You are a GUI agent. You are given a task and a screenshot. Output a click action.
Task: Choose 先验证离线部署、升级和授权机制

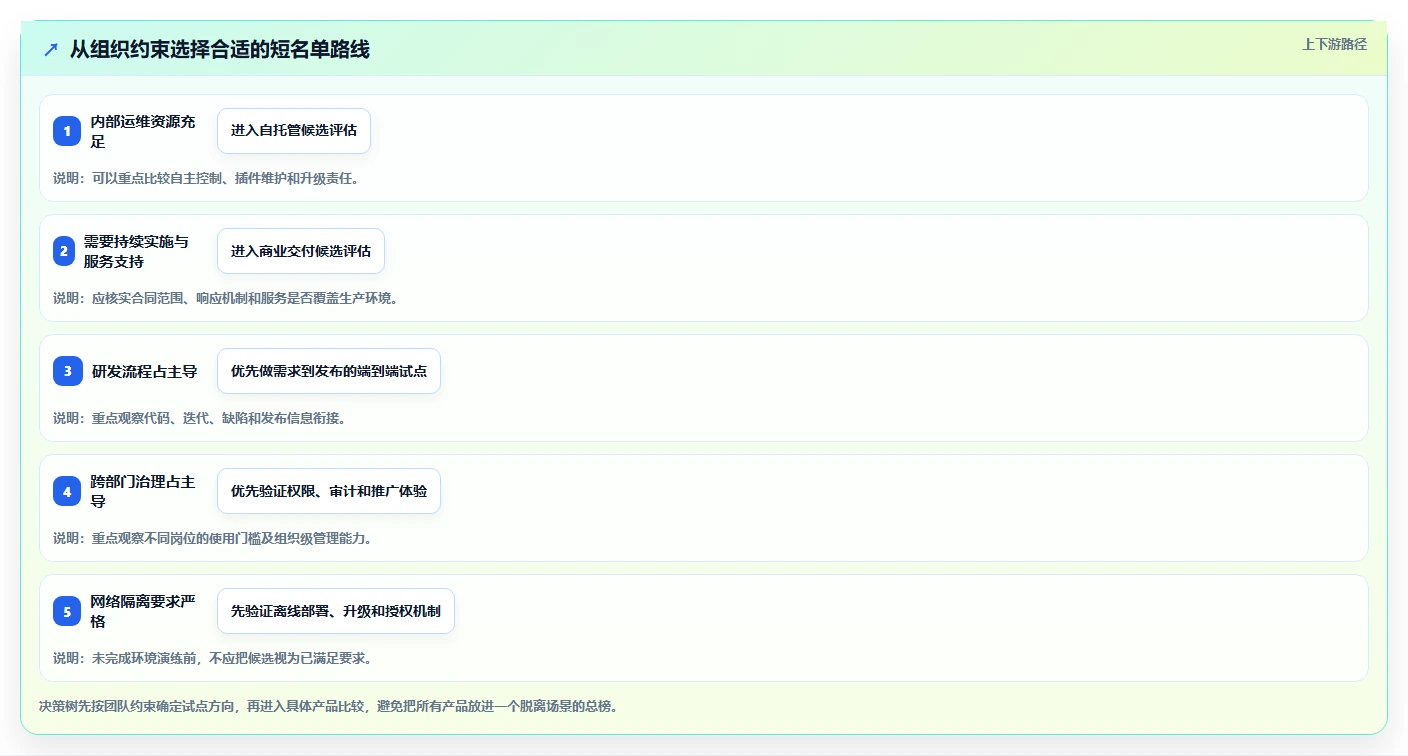click(336, 611)
